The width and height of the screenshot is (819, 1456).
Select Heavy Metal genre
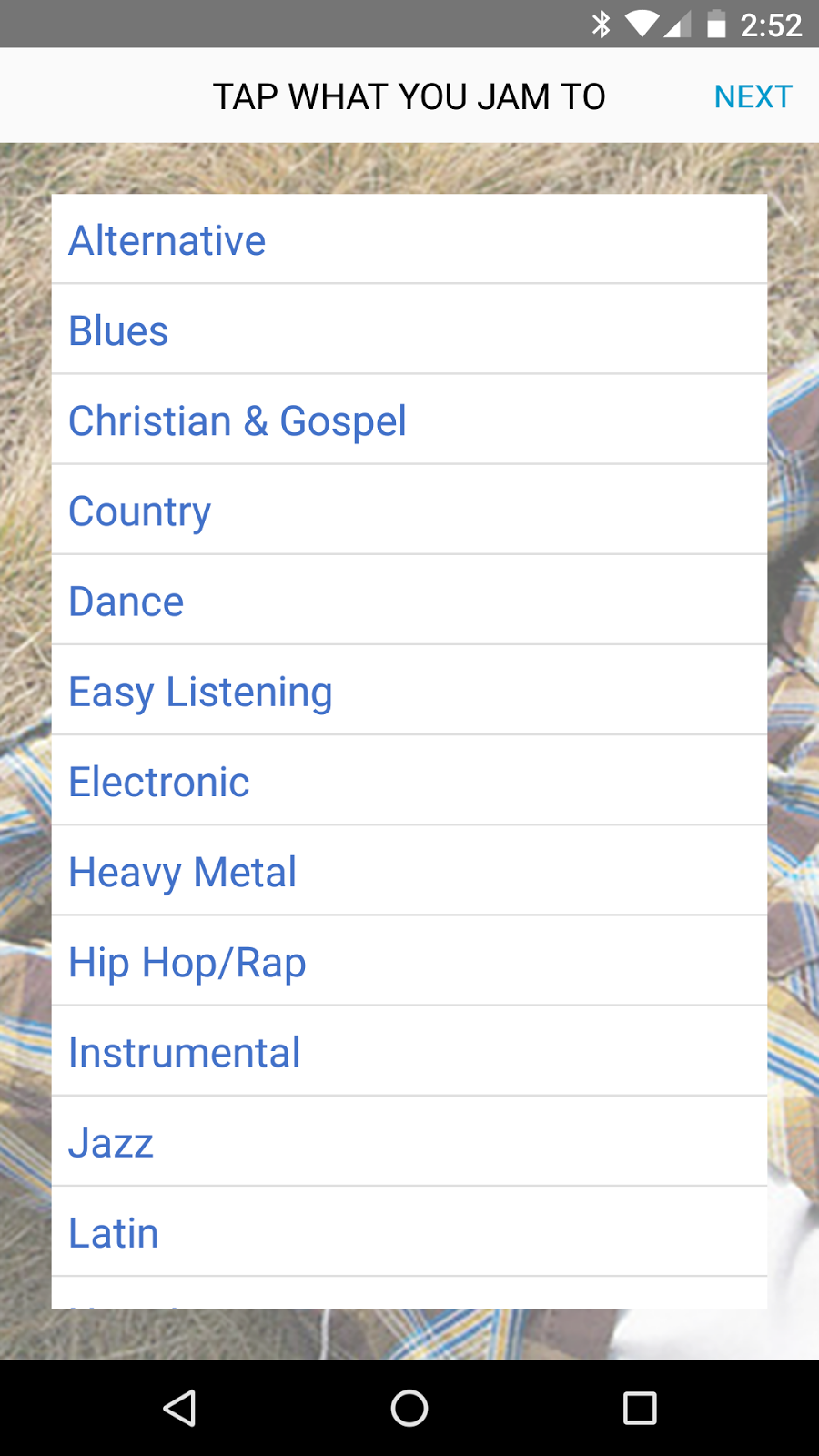pyautogui.click(x=409, y=871)
